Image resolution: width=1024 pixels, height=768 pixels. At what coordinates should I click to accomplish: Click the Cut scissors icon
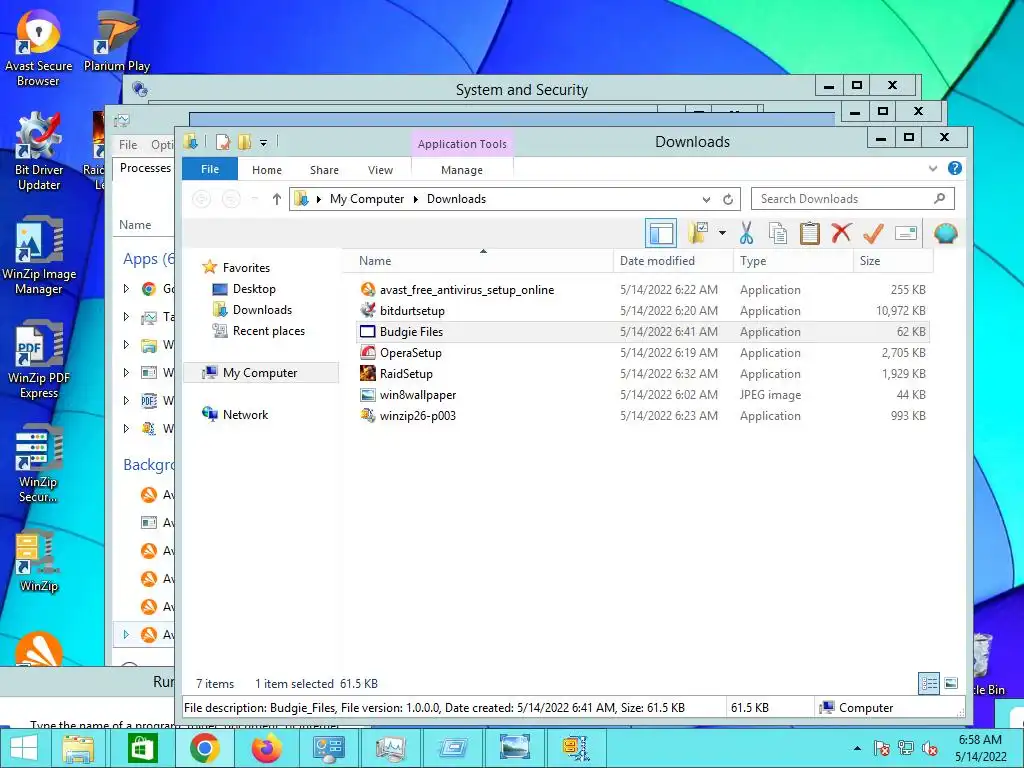pyautogui.click(x=746, y=233)
